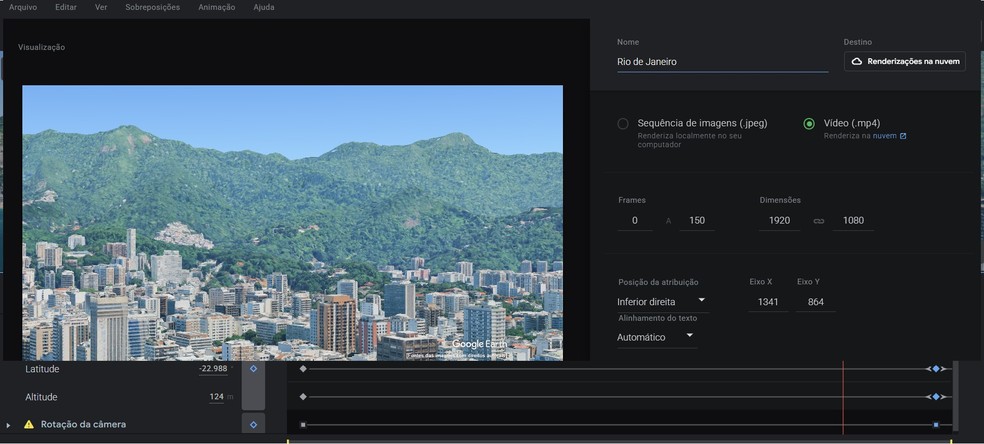Open the Editar menu

pyautogui.click(x=66, y=8)
